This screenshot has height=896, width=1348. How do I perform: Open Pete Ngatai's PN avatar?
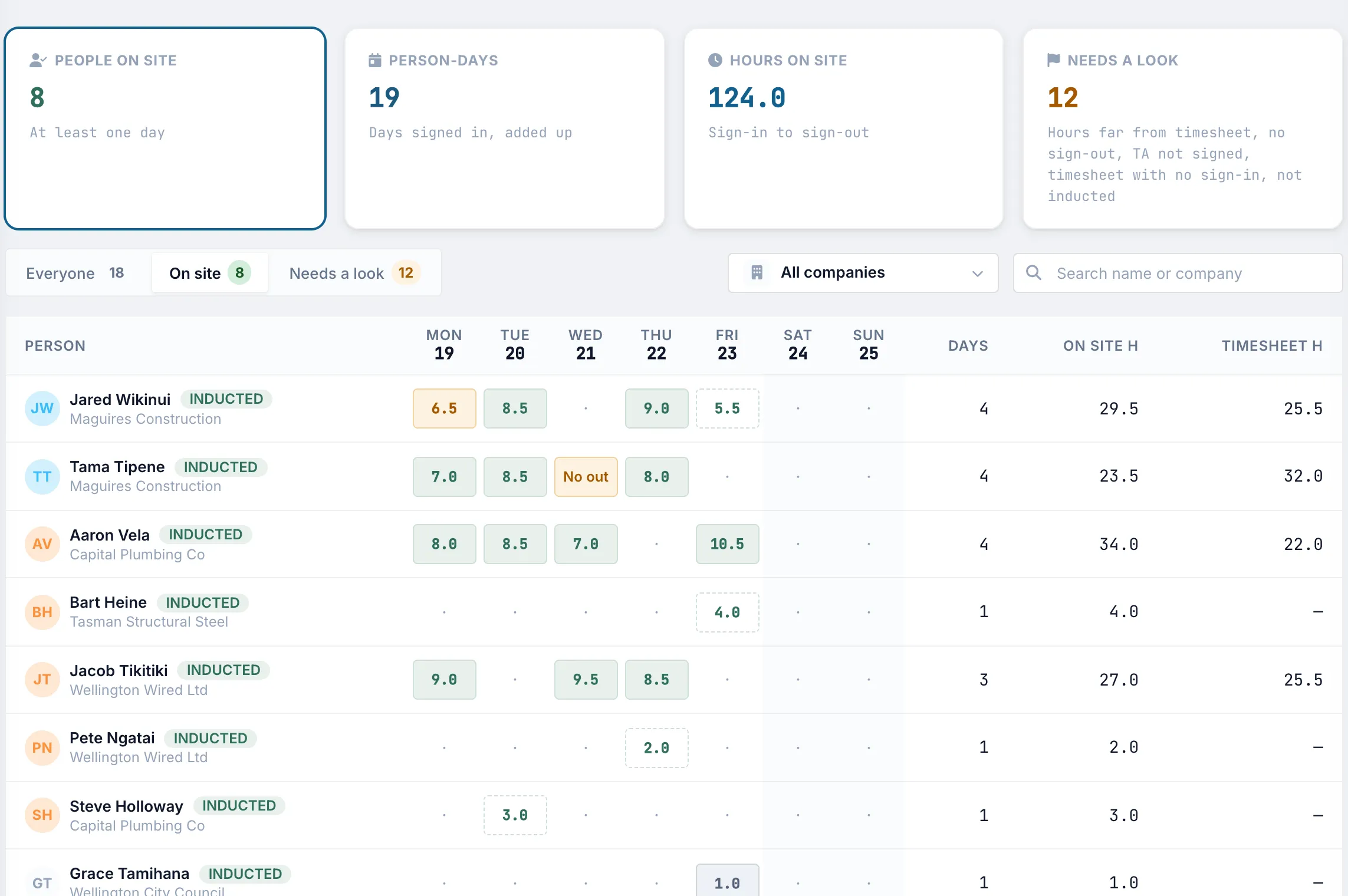(x=42, y=747)
